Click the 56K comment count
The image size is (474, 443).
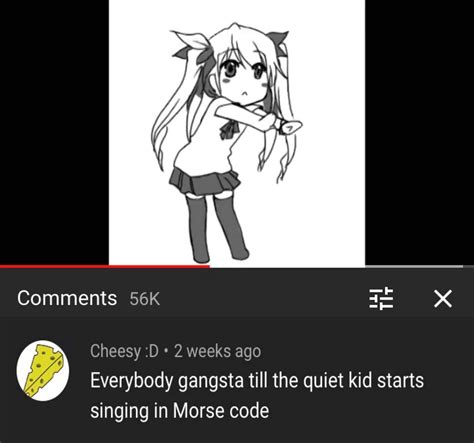145,299
